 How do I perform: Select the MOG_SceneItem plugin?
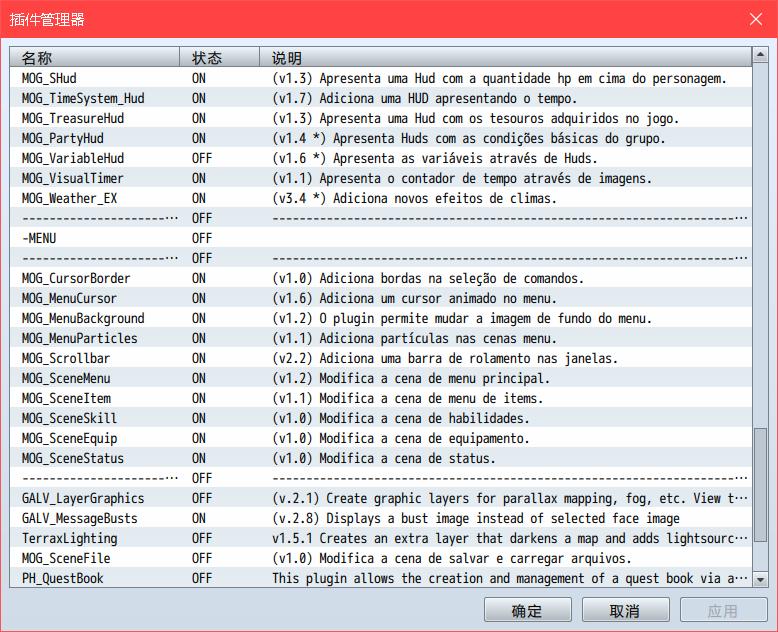click(381, 398)
